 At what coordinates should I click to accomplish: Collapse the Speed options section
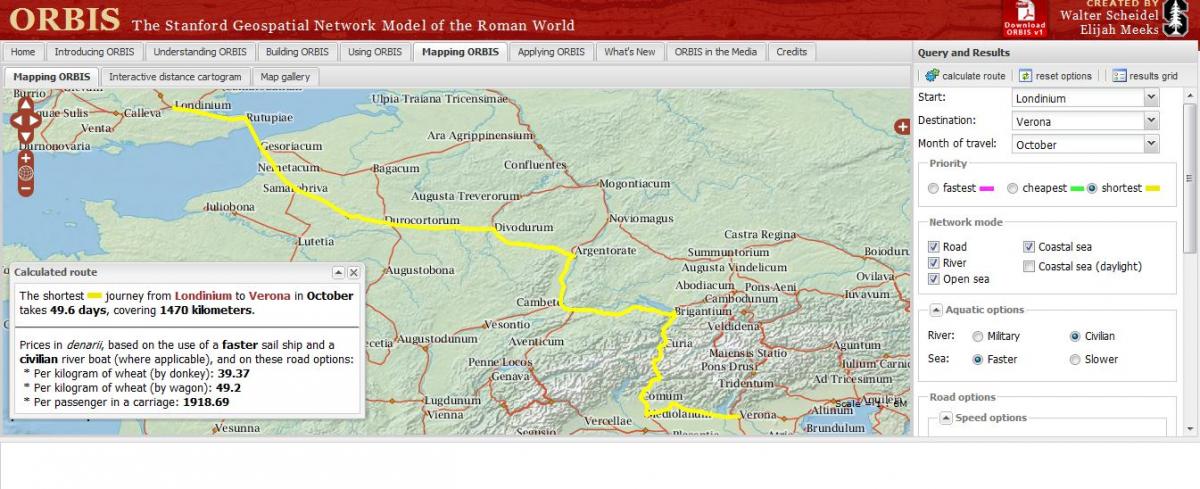click(x=946, y=418)
